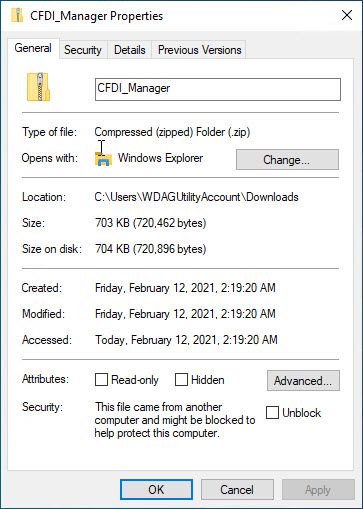The image size is (363, 509).
Task: Click the Created date value
Action: 185,288
